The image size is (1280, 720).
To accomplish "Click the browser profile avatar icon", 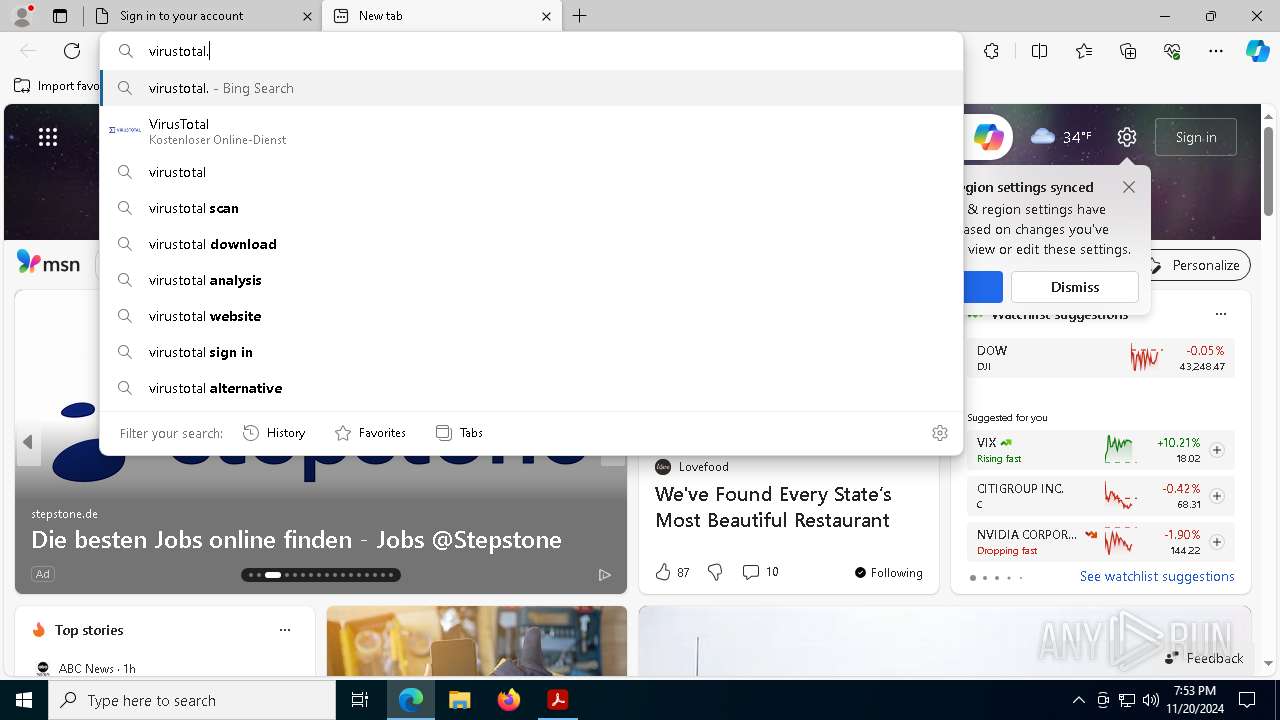I will (x=22, y=15).
